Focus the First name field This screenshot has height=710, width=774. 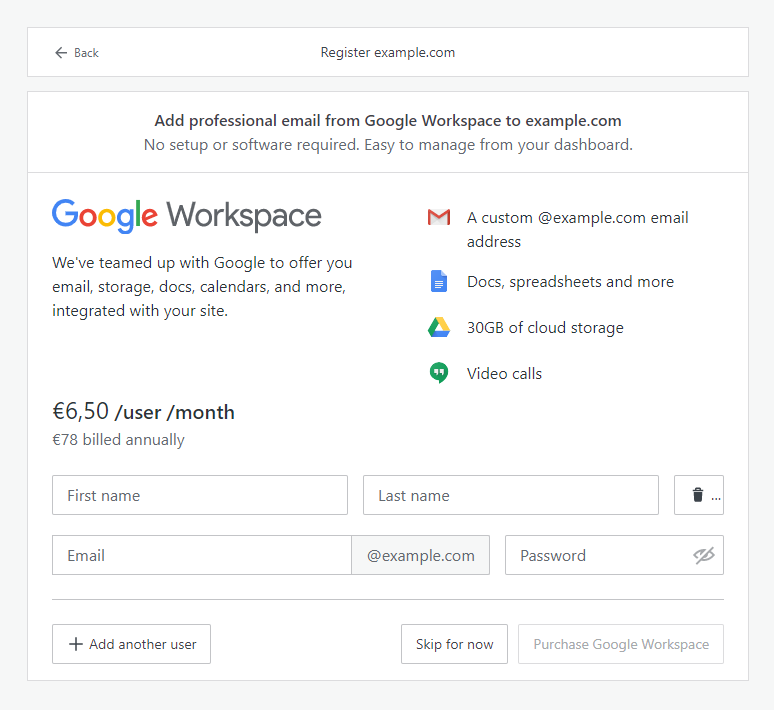[200, 495]
